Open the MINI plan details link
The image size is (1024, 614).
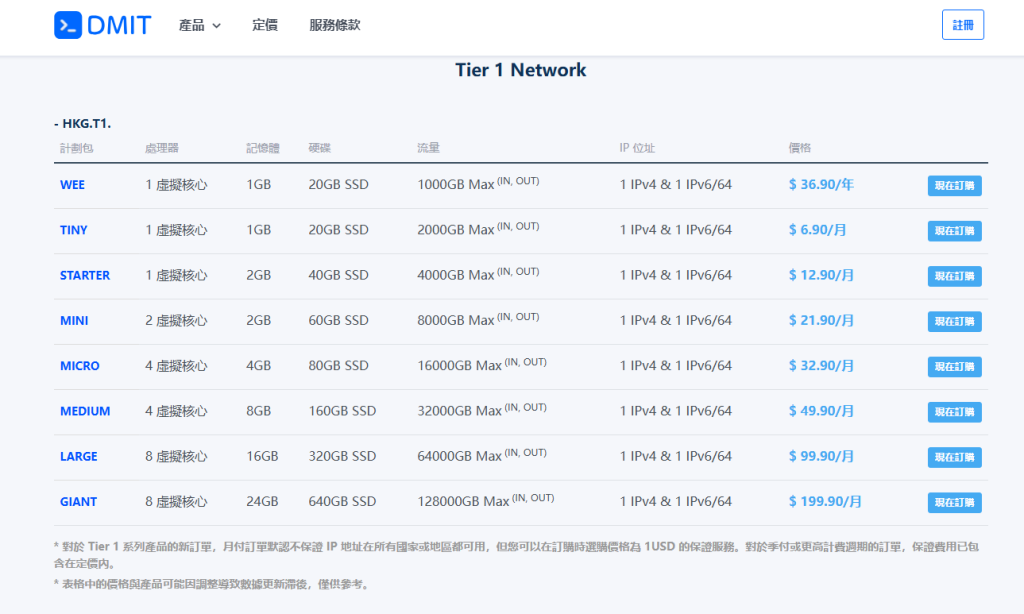point(73,320)
